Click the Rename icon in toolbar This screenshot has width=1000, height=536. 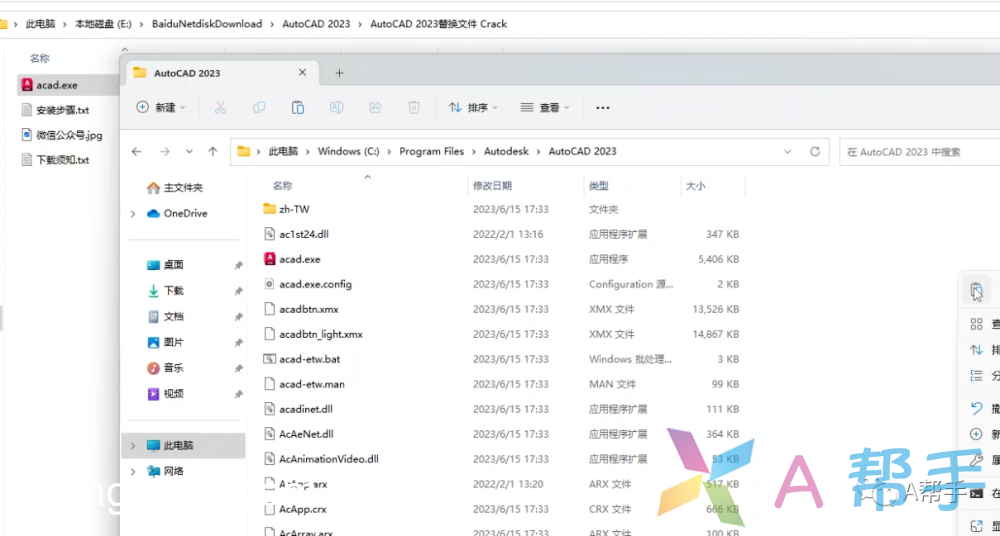[337, 107]
